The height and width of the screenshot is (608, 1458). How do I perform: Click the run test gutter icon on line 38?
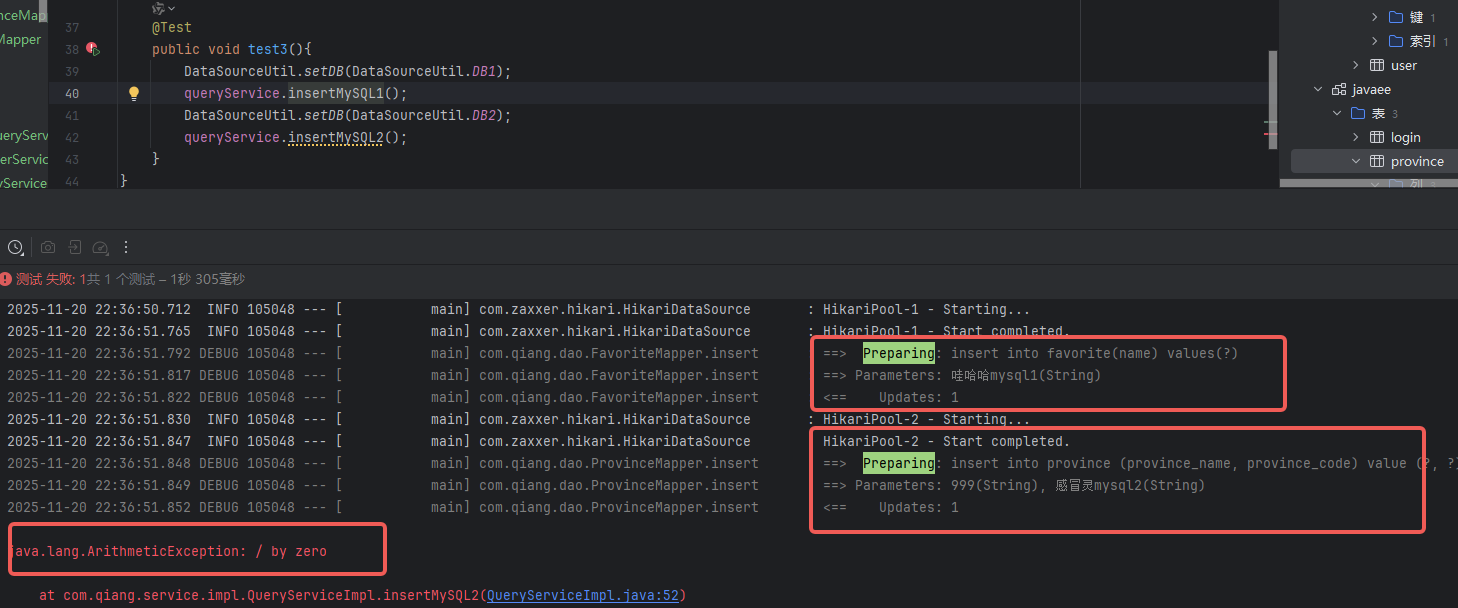click(x=92, y=49)
